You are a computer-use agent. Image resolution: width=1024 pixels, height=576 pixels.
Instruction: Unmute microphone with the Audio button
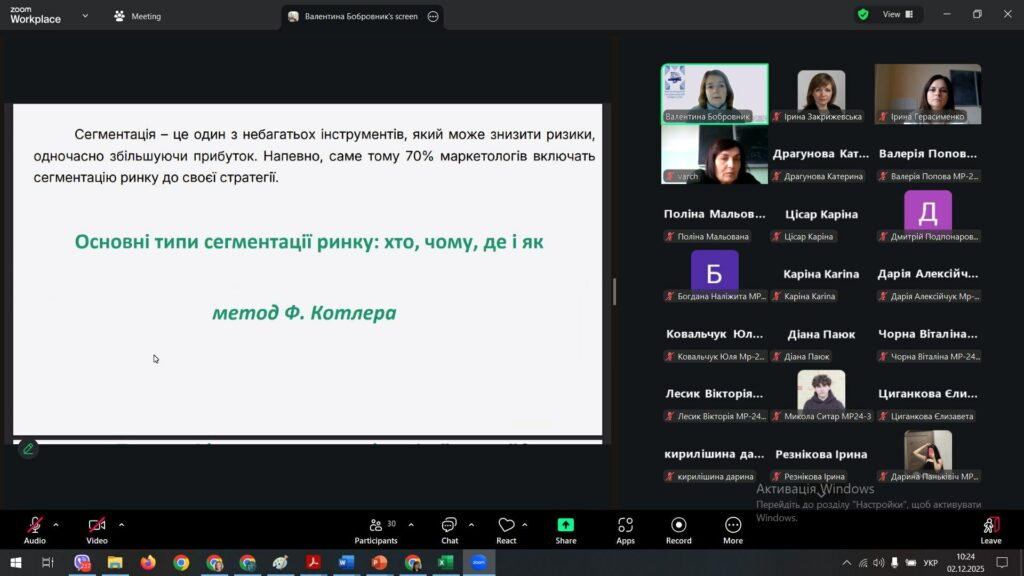tap(35, 529)
